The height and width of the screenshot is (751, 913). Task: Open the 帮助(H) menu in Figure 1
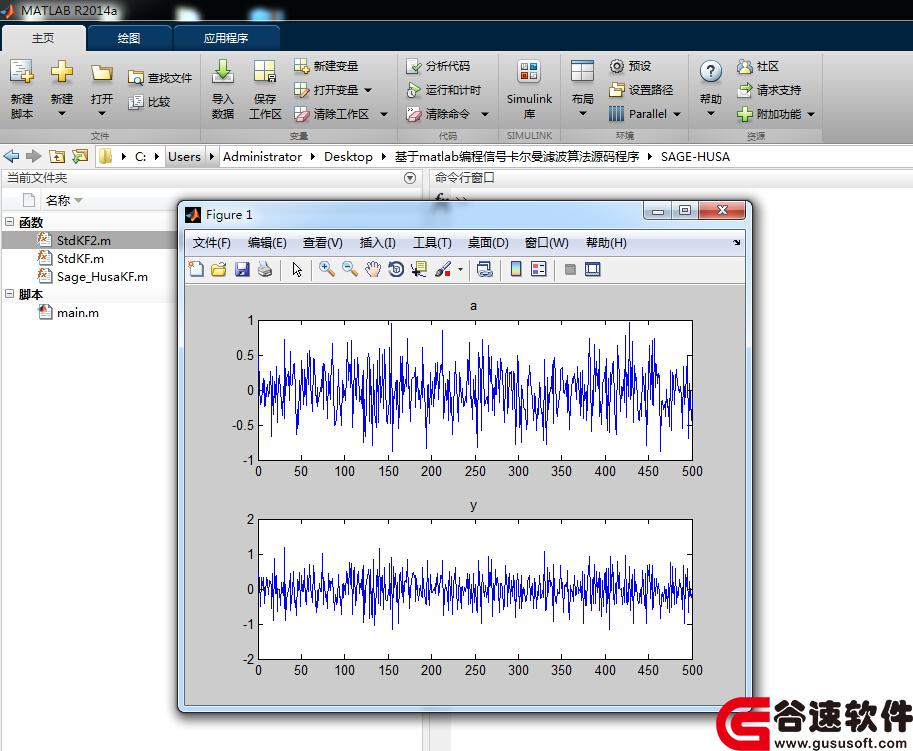point(606,243)
